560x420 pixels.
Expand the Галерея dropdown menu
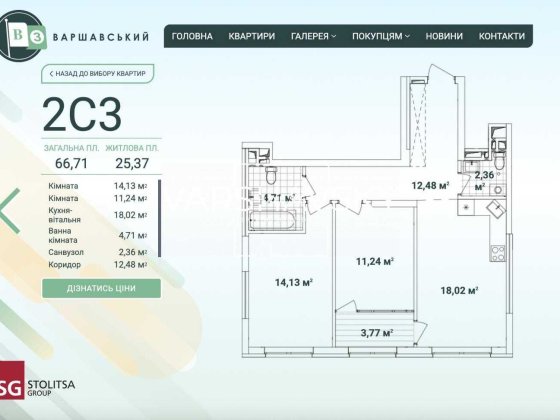pyautogui.click(x=314, y=36)
